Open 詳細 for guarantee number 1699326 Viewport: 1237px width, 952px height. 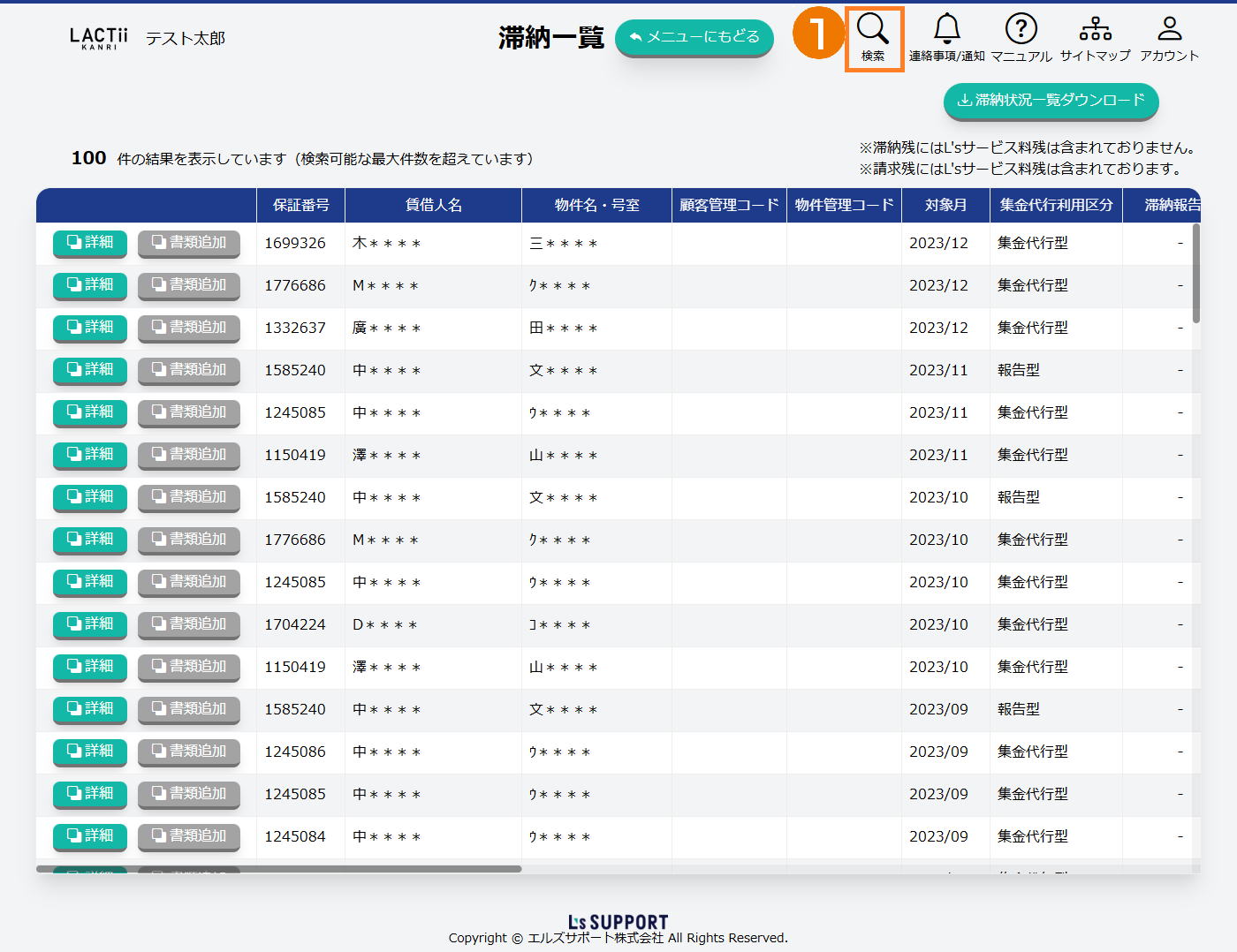click(90, 243)
